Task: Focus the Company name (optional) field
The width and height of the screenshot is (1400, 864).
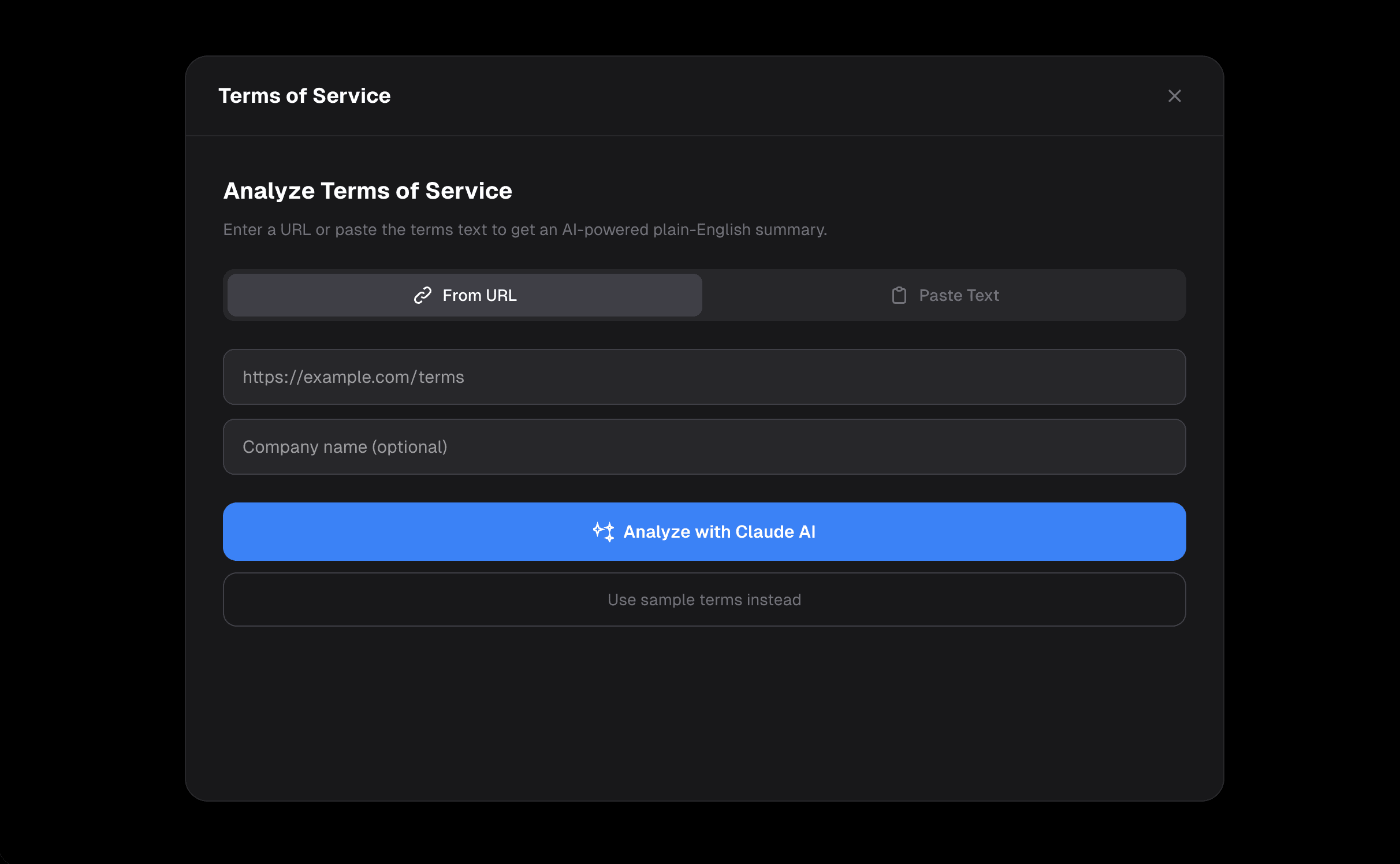Action: click(704, 446)
